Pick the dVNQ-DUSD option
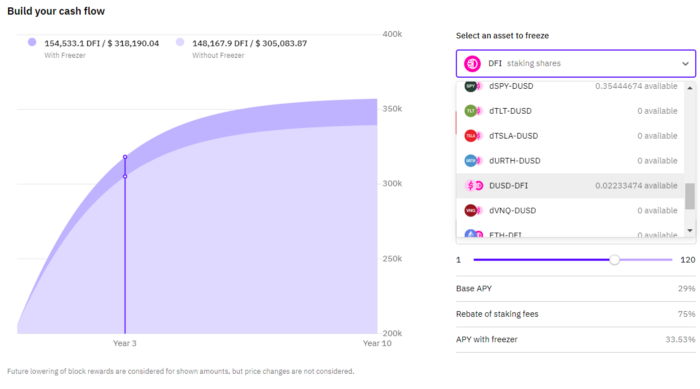Screen dimensions: 700x389 571,210
